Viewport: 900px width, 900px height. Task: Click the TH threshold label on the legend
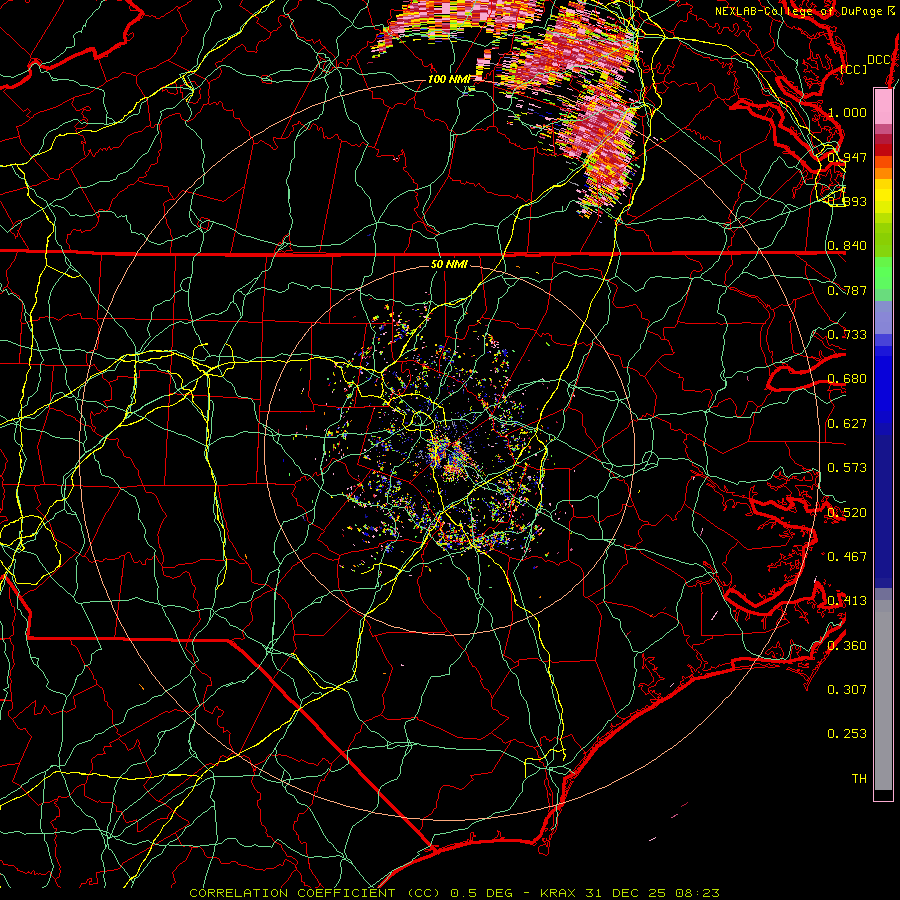859,778
